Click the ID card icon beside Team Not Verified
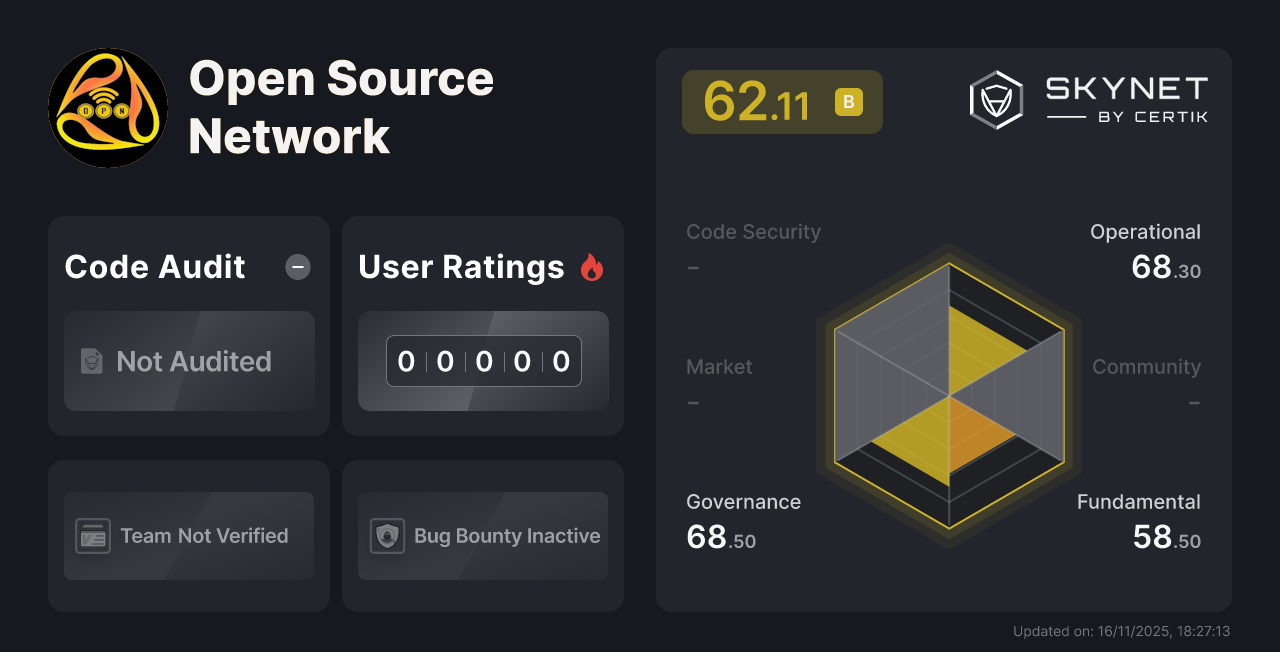This screenshot has height=652, width=1280. coord(93,536)
